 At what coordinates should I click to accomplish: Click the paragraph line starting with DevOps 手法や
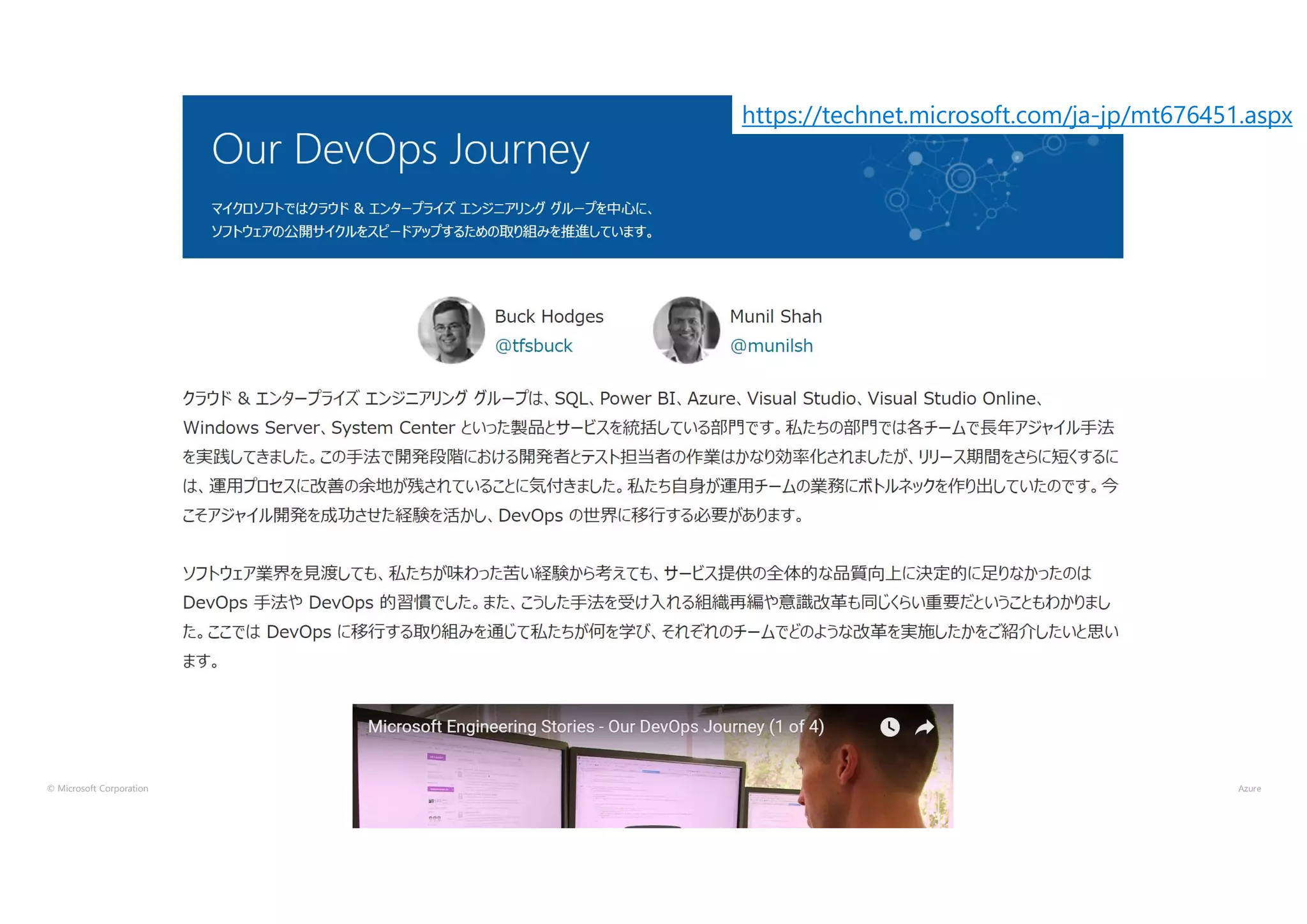(x=646, y=602)
